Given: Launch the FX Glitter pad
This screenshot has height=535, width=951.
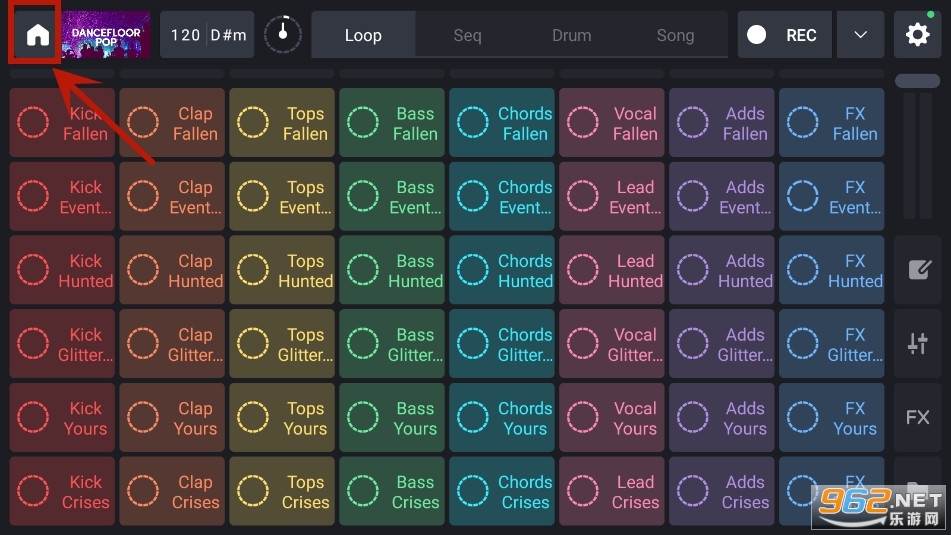Looking at the screenshot, I should [x=832, y=344].
